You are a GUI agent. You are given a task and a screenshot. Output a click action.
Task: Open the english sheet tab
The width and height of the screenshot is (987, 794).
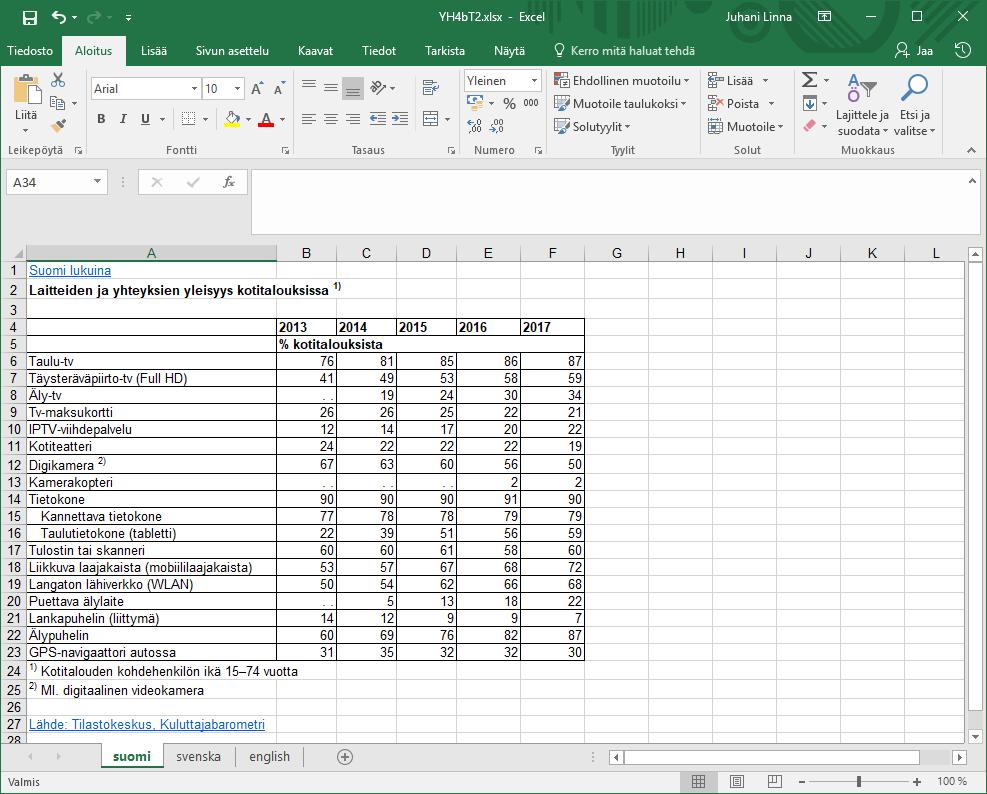(x=269, y=757)
